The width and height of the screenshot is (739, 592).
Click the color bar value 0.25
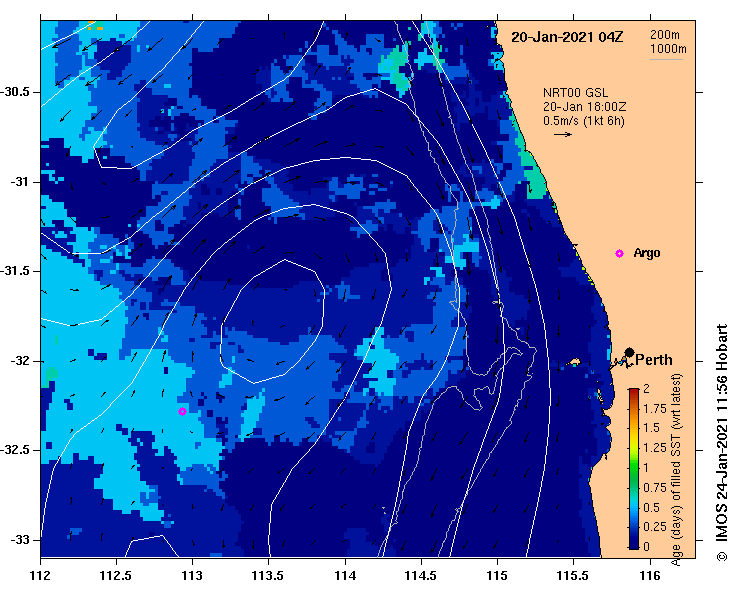655,527
